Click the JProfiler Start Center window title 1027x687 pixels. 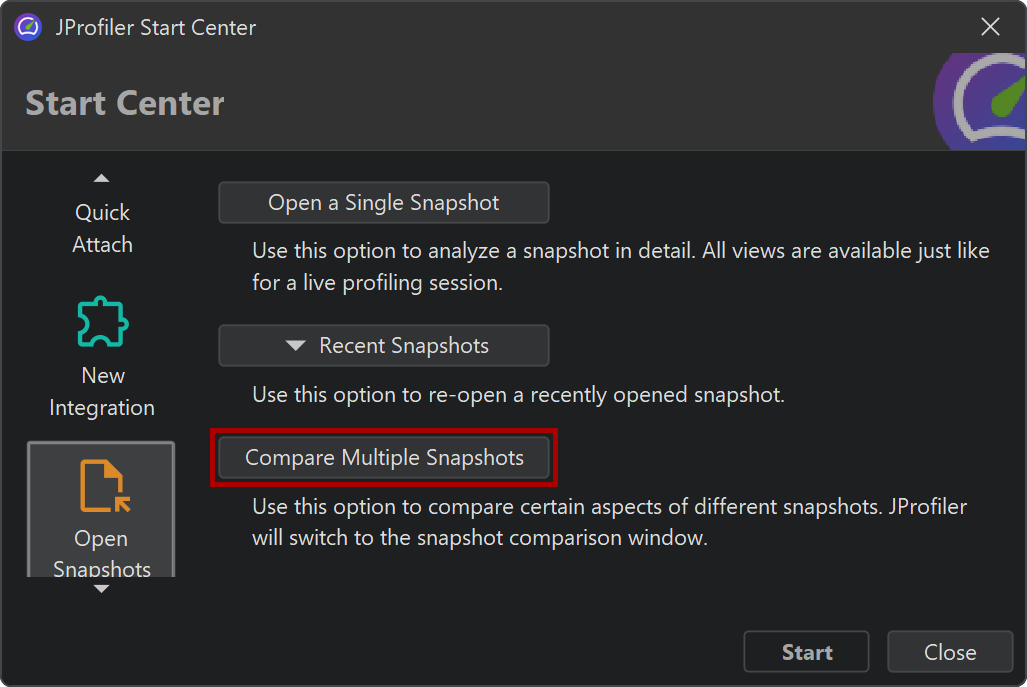tap(155, 28)
